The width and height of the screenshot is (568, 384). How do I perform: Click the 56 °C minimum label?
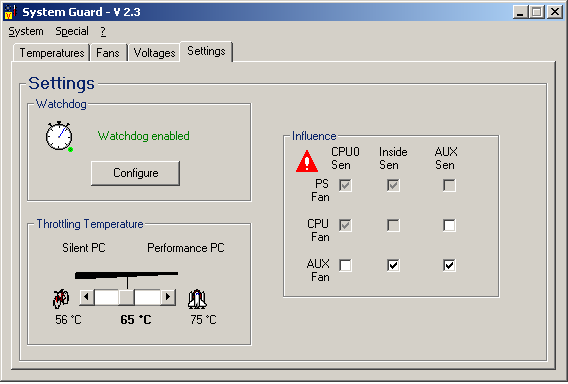68,320
